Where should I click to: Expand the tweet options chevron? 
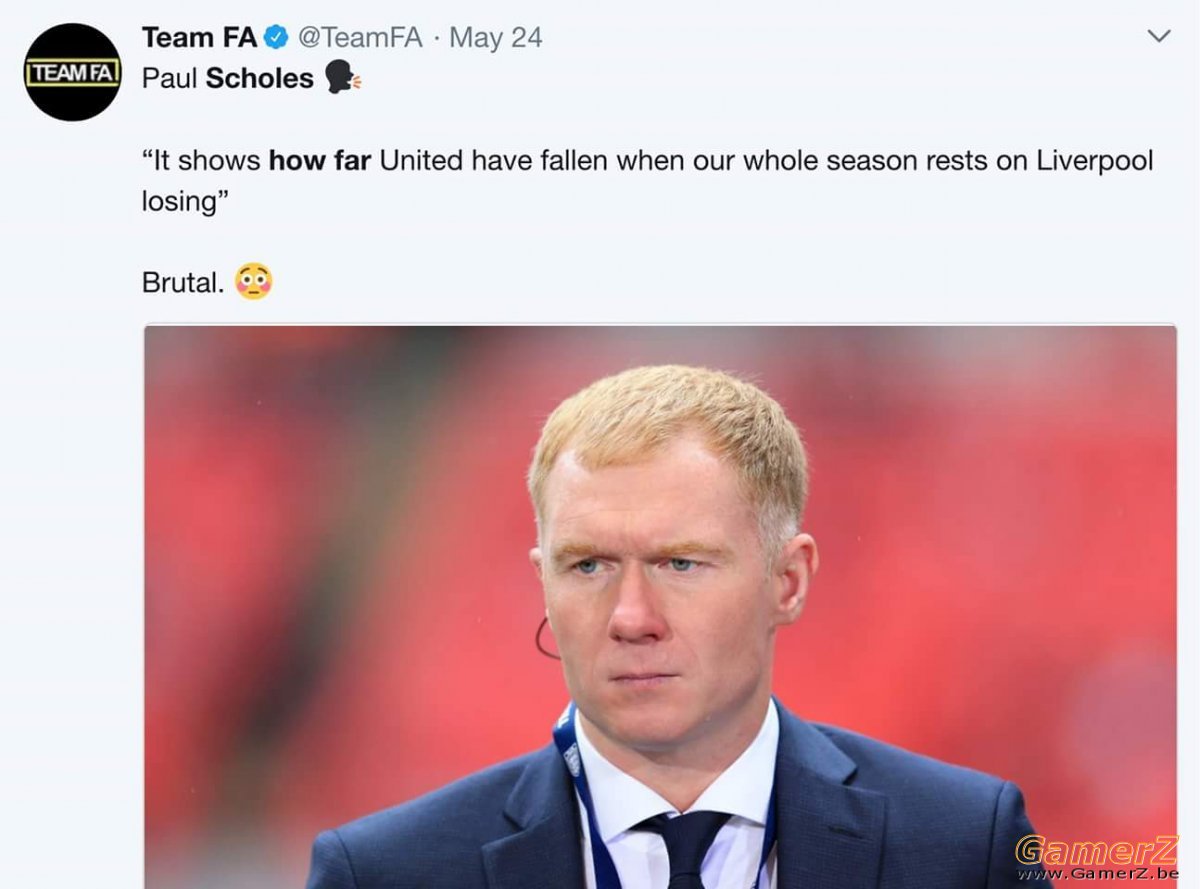point(1158,37)
